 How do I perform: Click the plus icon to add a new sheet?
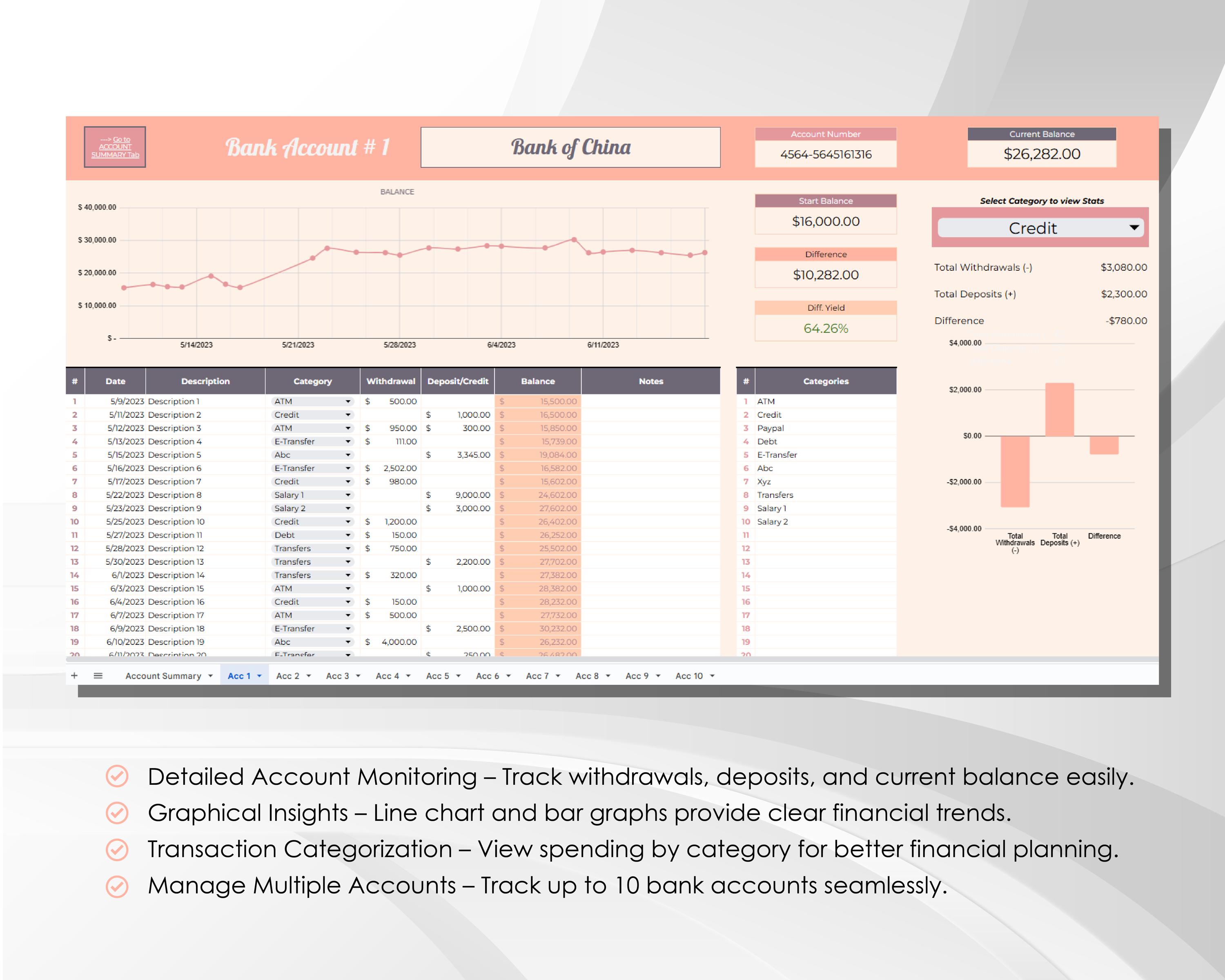pos(74,675)
